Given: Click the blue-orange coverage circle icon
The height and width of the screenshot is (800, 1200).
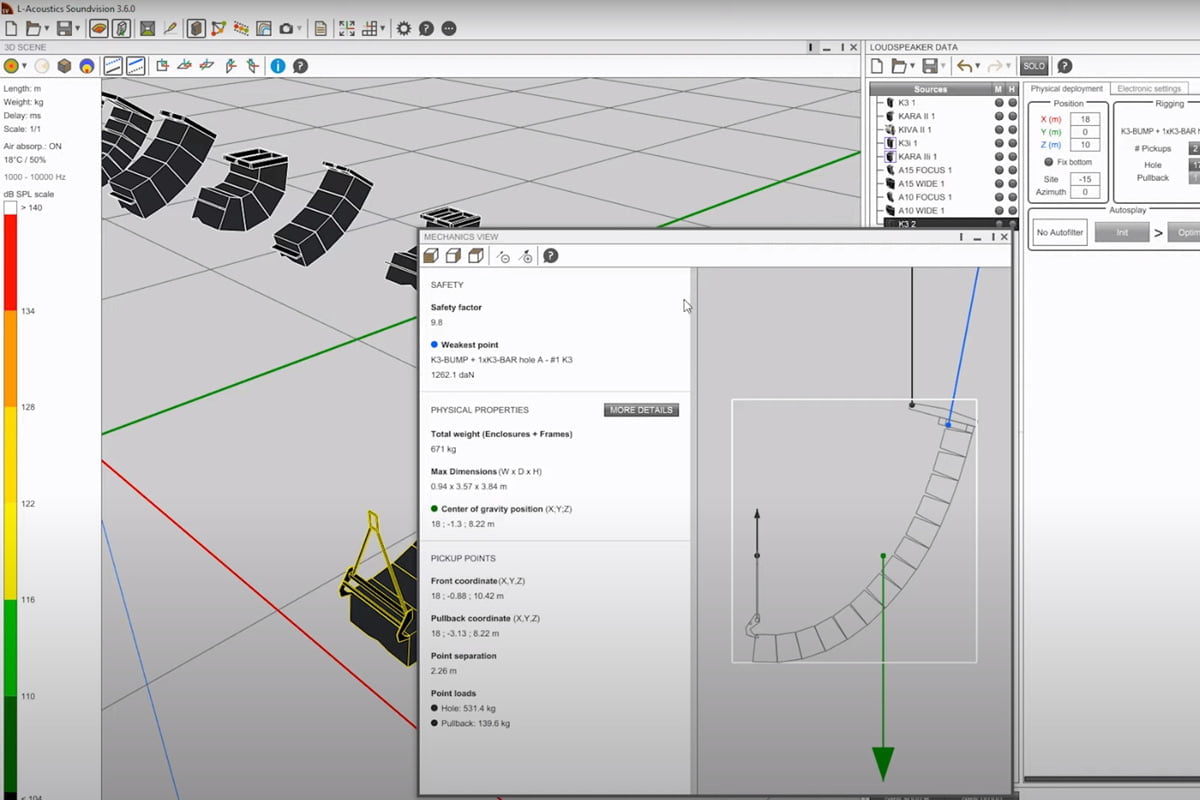Looking at the screenshot, I should (87, 66).
